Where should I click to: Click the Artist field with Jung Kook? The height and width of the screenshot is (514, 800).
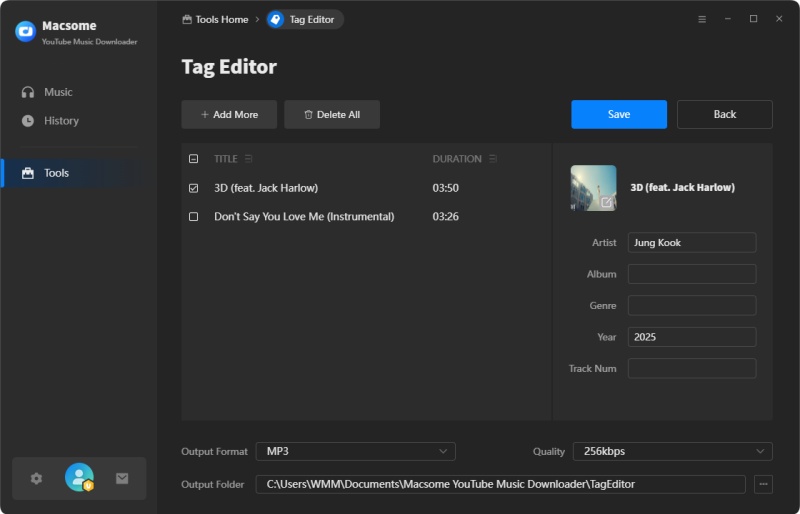[692, 242]
